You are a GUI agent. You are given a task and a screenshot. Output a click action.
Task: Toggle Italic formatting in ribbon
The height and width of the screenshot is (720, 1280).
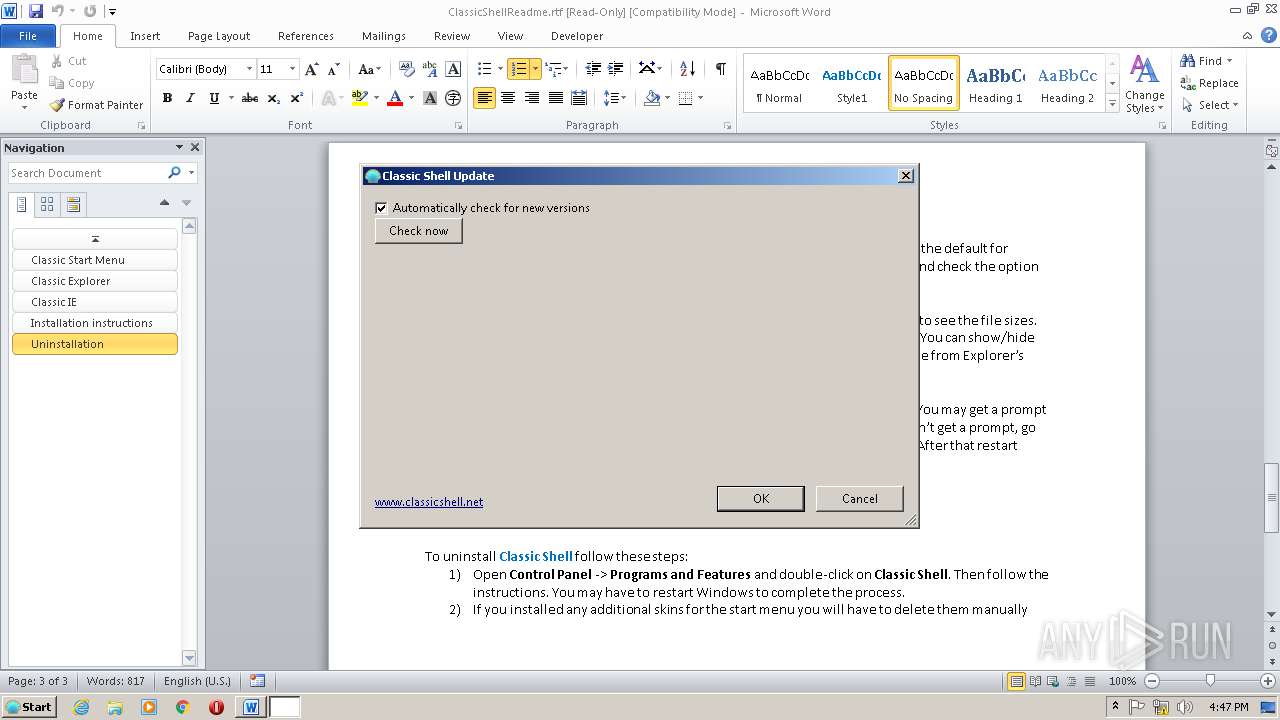[190, 98]
